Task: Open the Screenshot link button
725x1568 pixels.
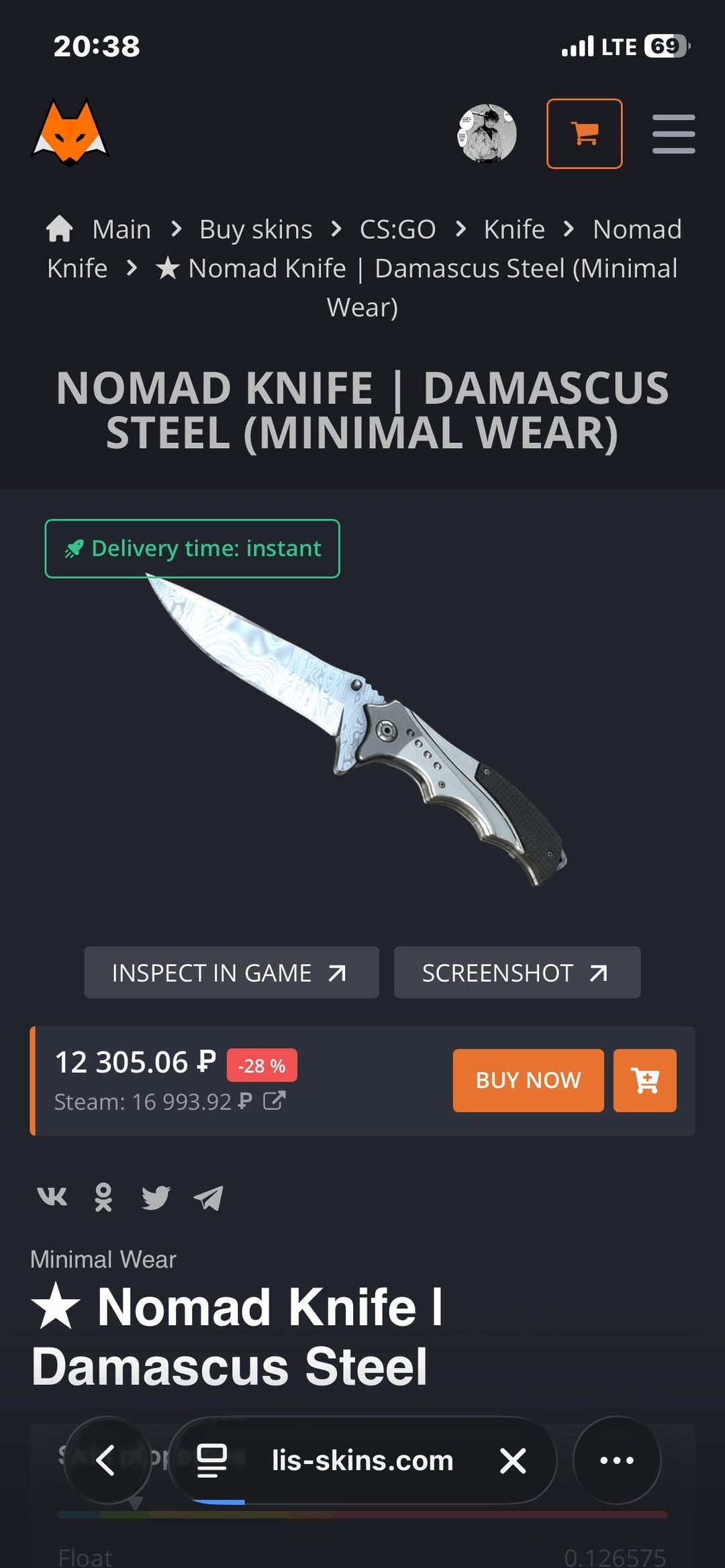Action: coord(517,972)
